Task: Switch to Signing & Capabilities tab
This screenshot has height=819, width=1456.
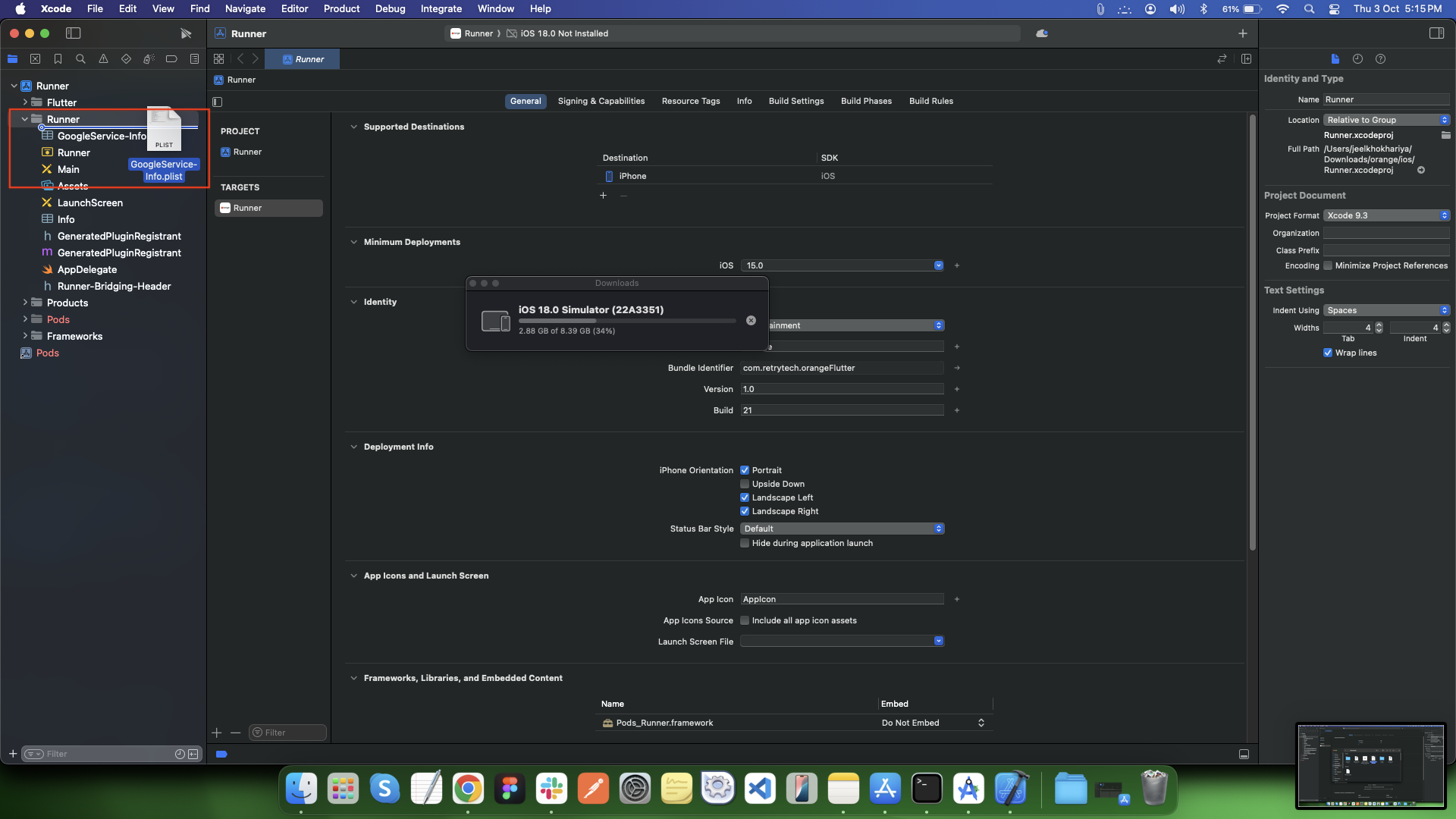Action: (601, 101)
